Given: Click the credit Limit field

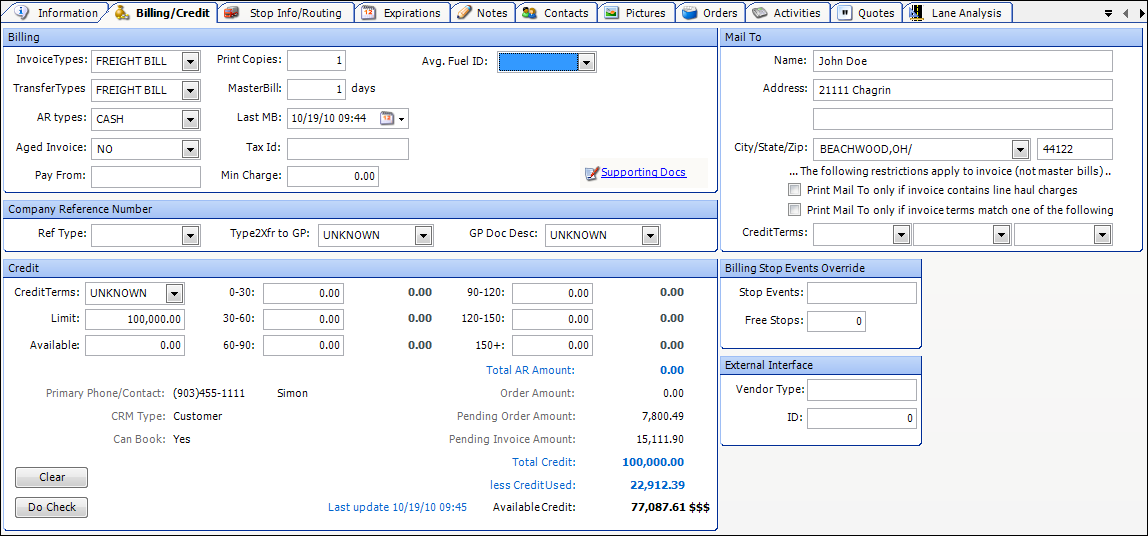Looking at the screenshot, I should [135, 320].
